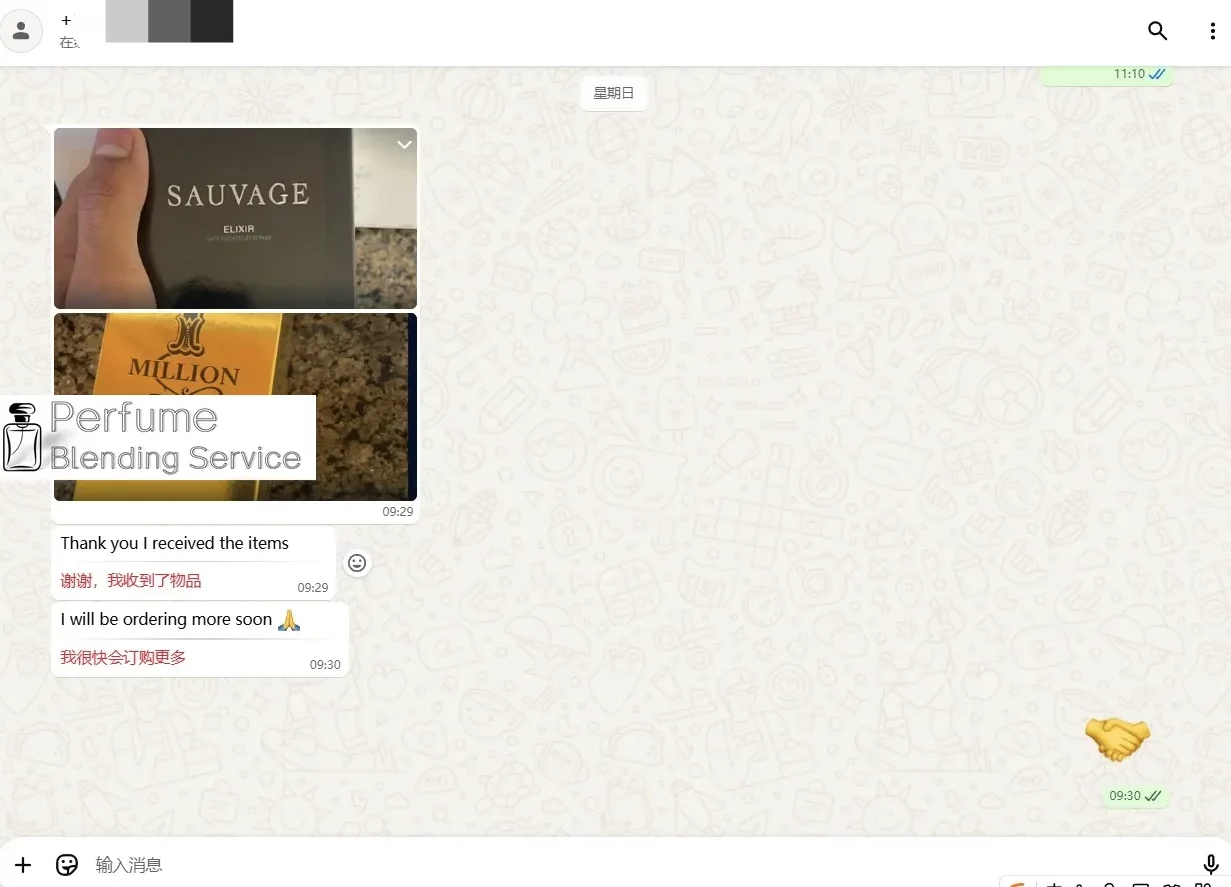The width and height of the screenshot is (1231, 887).
Task: Click the translation '谢谢，我收到了物品'
Action: click(x=131, y=581)
